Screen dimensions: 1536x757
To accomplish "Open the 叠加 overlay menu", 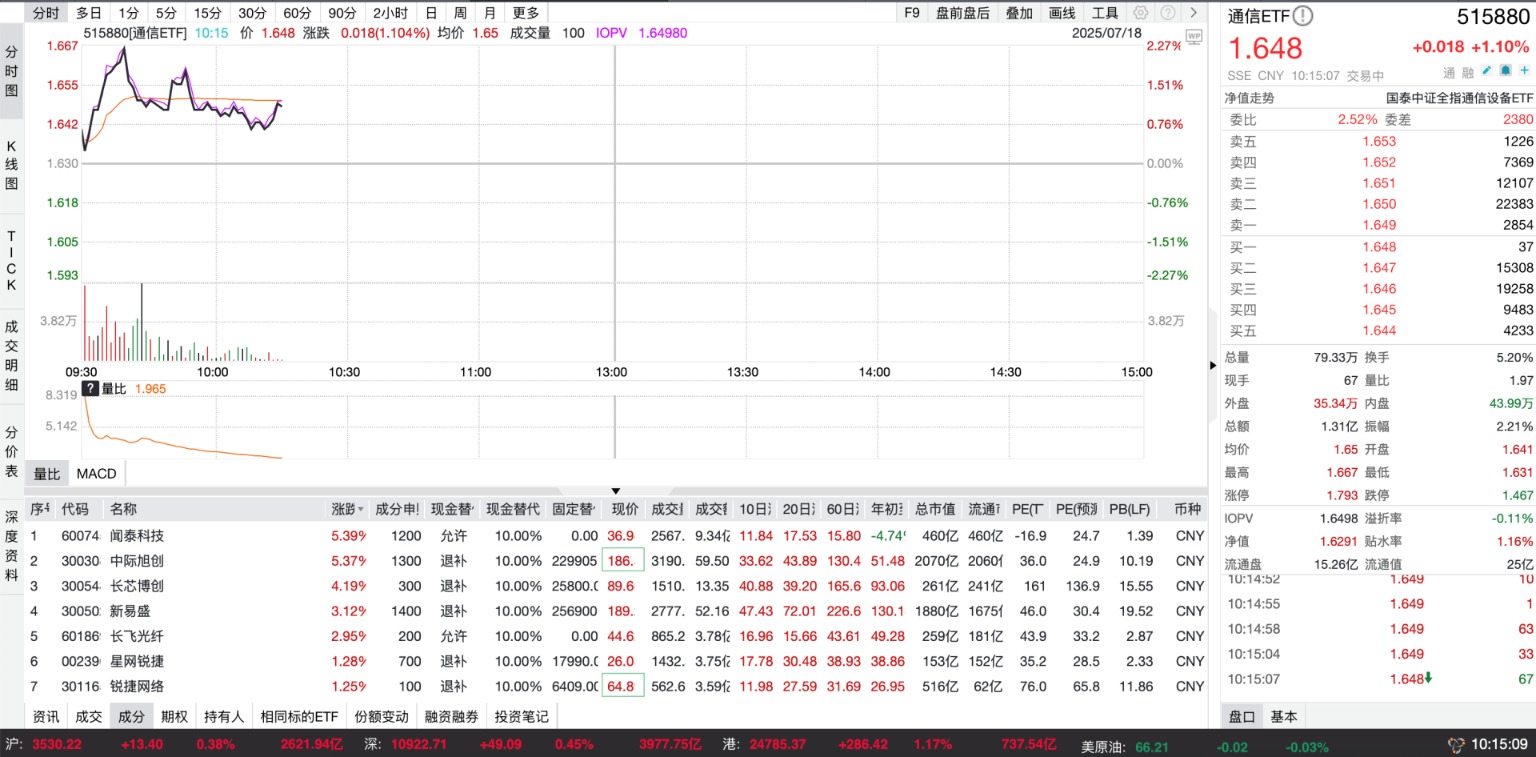I will [x=1019, y=13].
